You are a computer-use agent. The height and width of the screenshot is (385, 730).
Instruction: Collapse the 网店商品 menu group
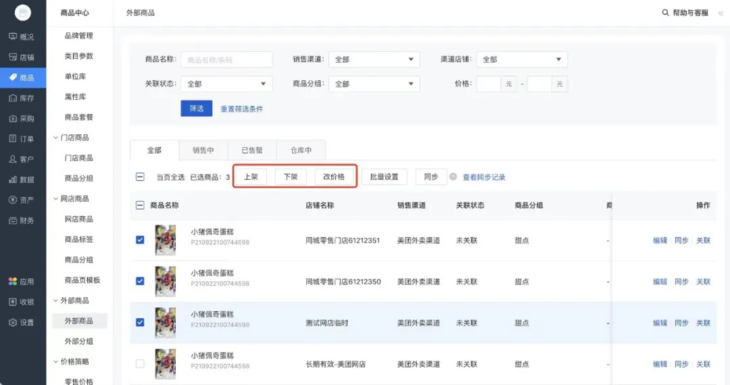[55, 199]
